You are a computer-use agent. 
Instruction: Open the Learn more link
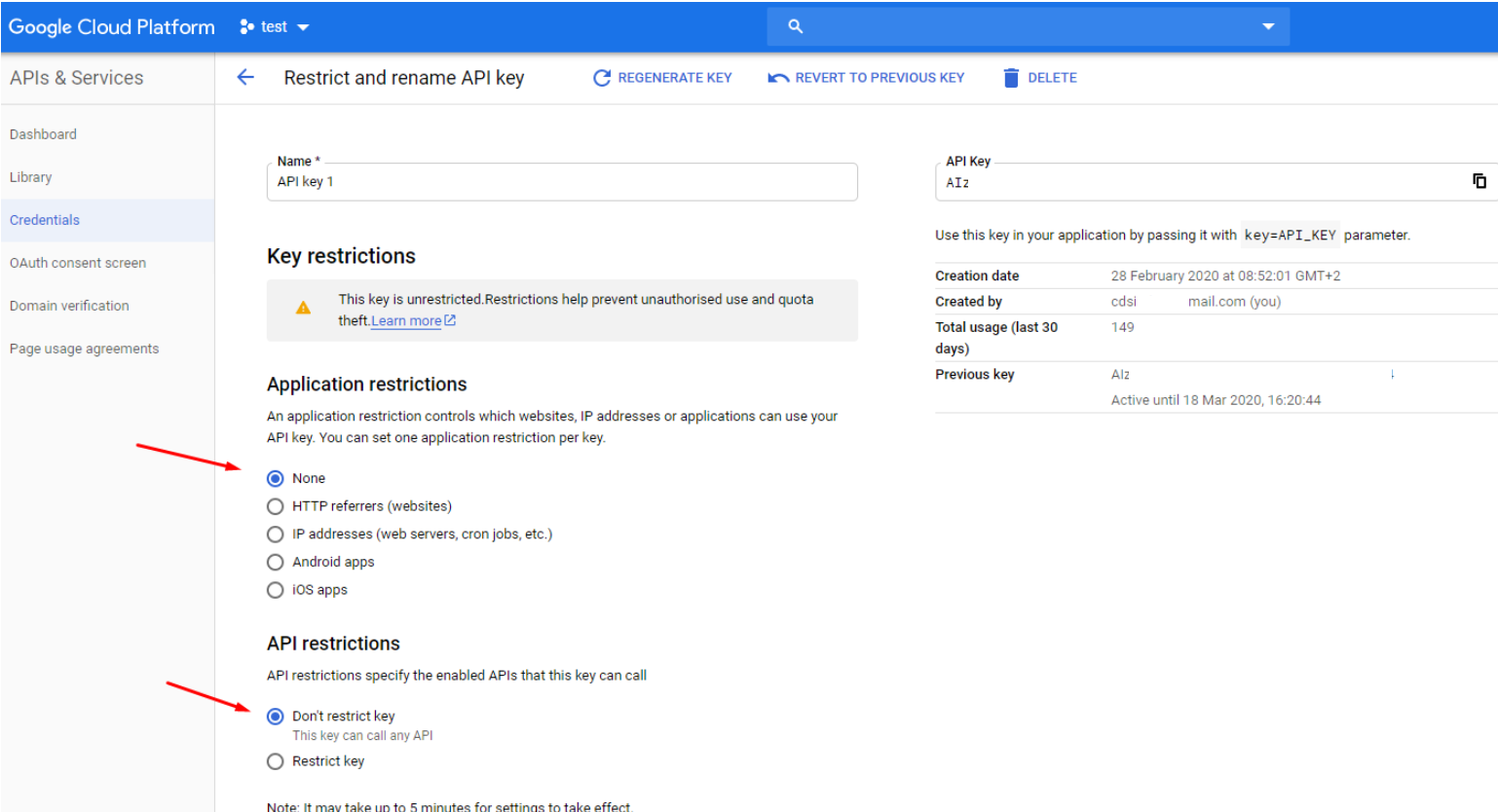click(x=406, y=321)
